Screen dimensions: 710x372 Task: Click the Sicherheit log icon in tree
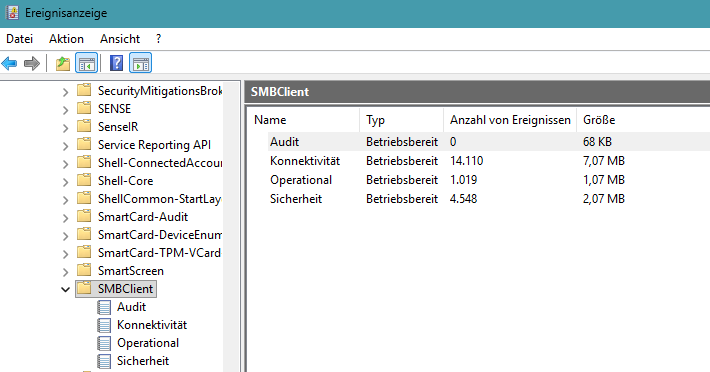[104, 361]
